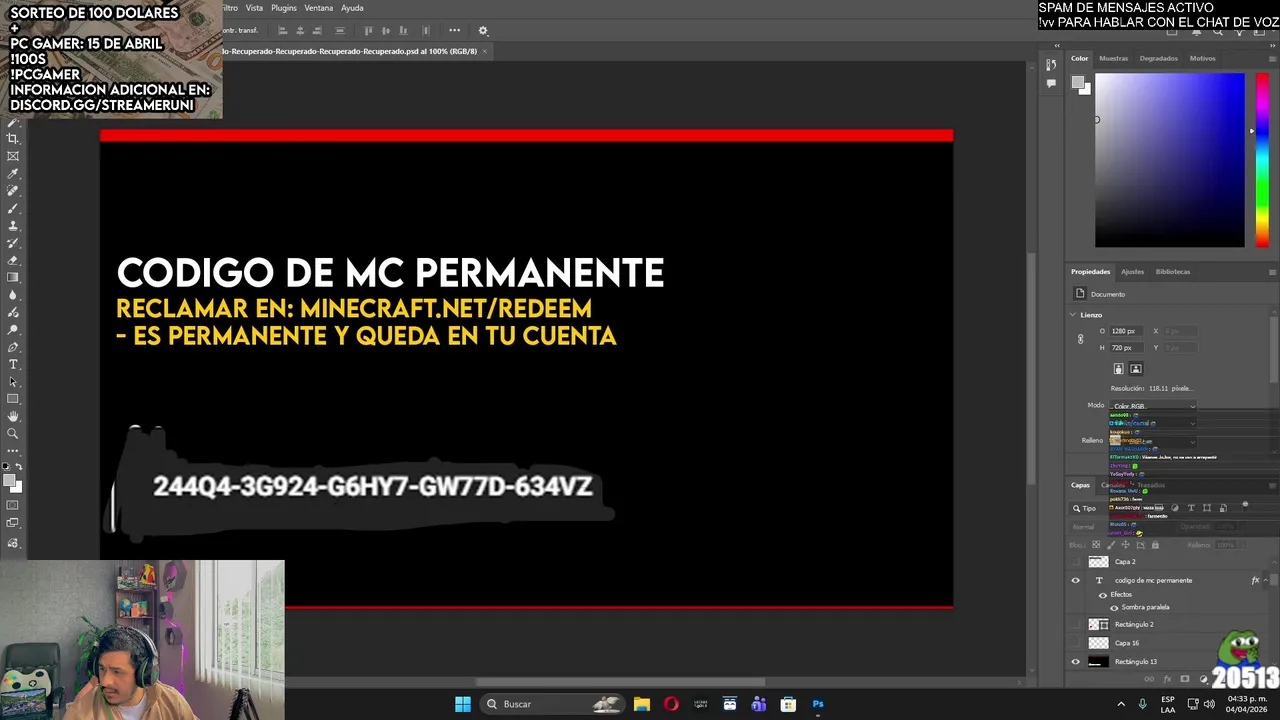Screen dimensions: 1280x720
Task: Select the Rectangle shape tool
Action: coord(13,399)
